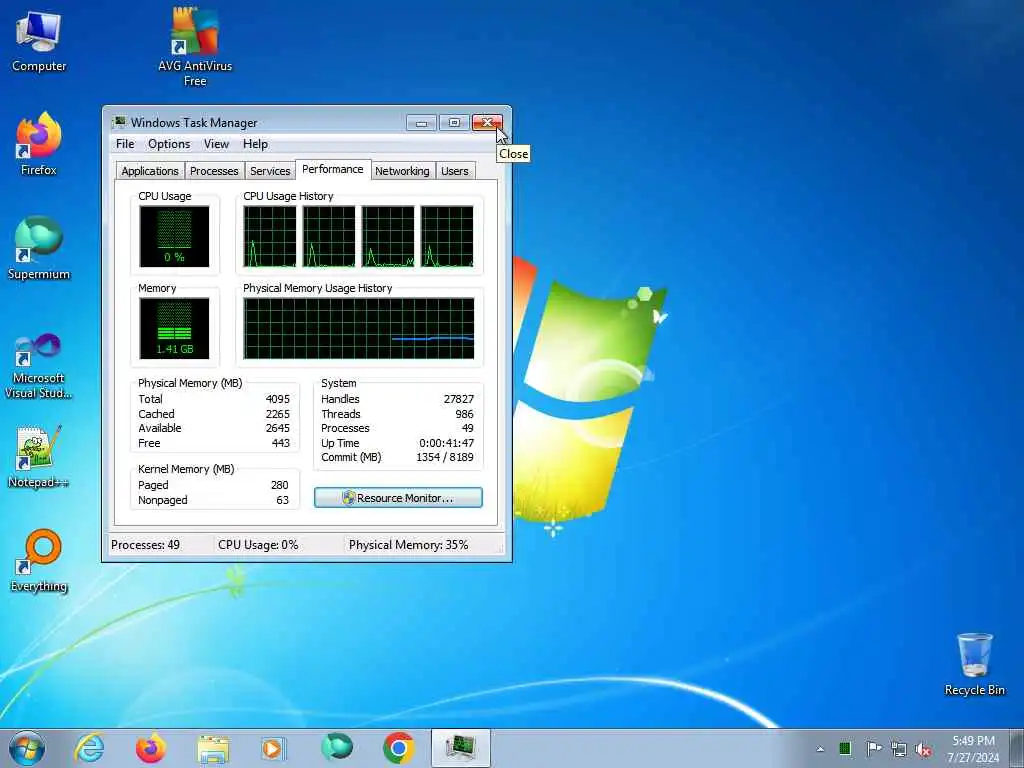Open Windows Explorer from the taskbar

pyautogui.click(x=213, y=748)
